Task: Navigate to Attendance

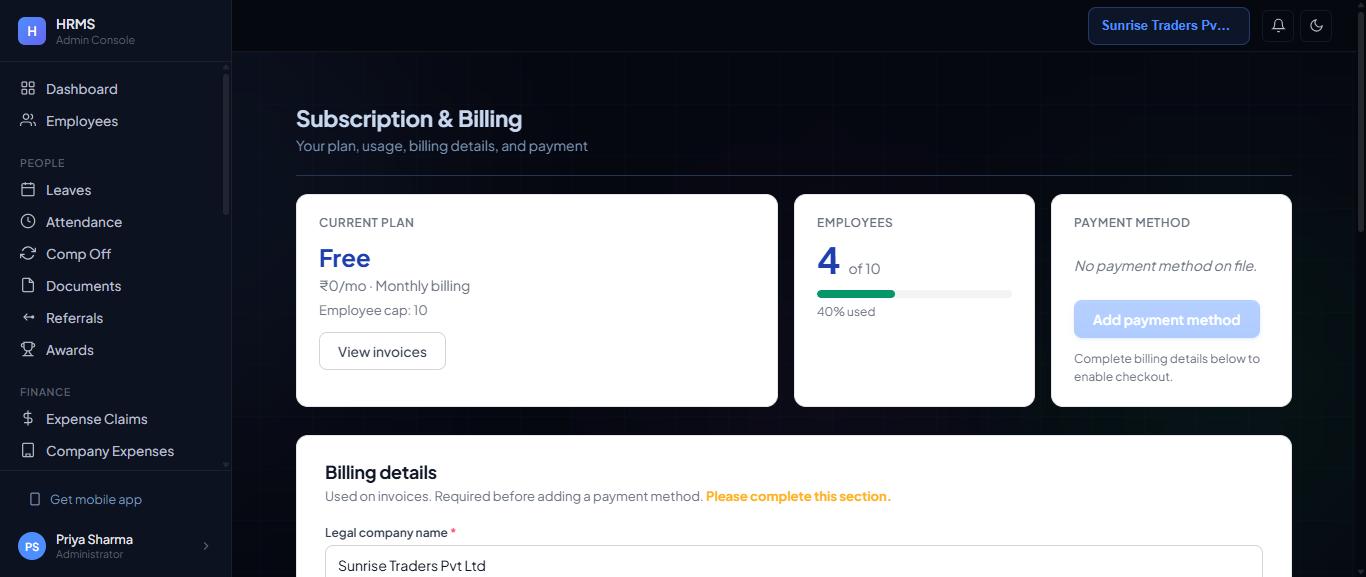Action: (112, 222)
